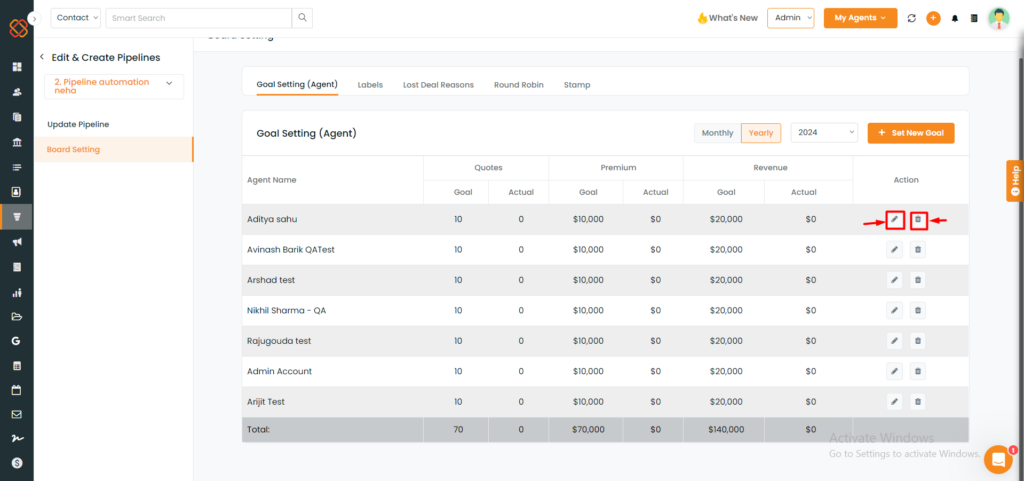
Task: Switch goal view to Yearly
Action: click(761, 133)
